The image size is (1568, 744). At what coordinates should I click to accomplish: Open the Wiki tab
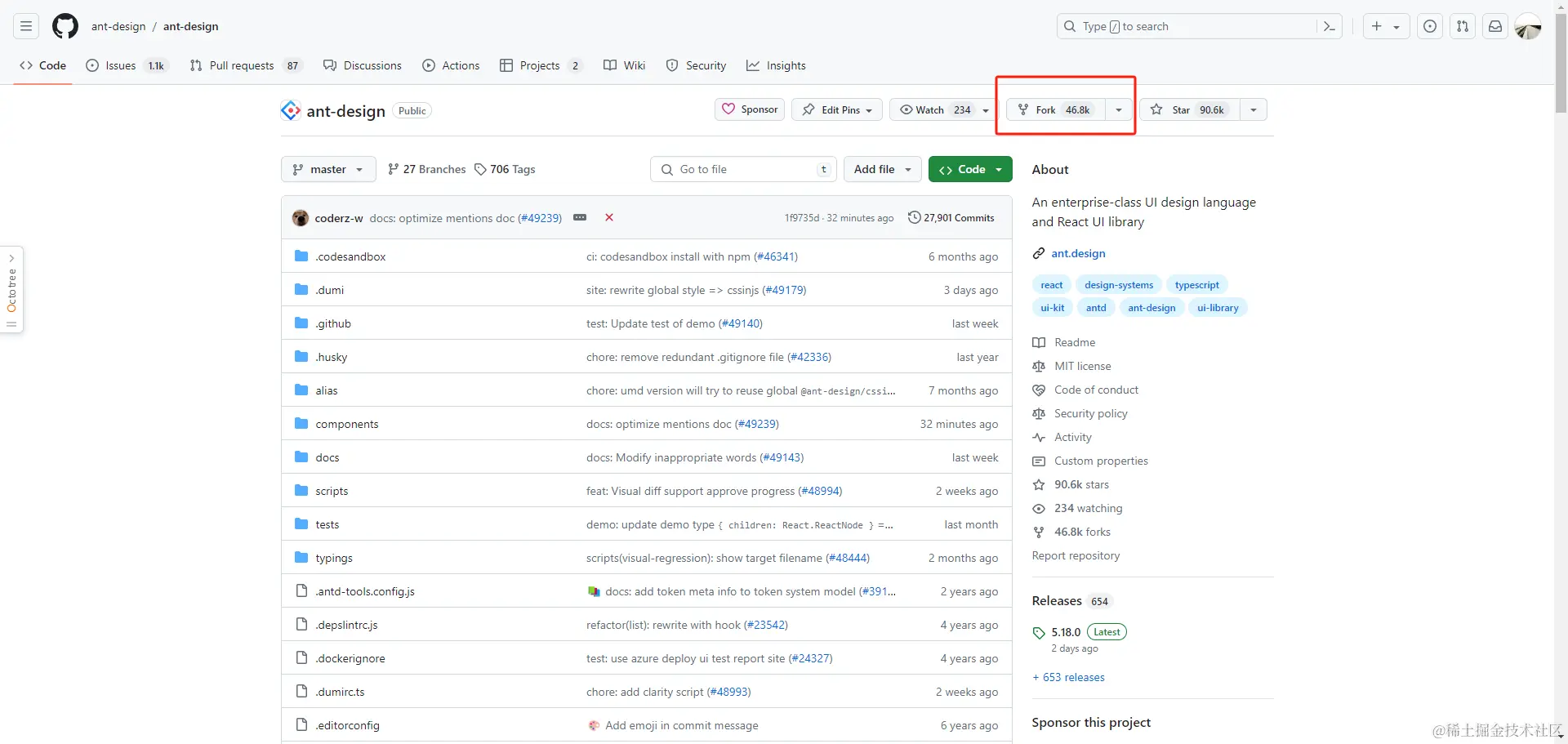pyautogui.click(x=625, y=65)
